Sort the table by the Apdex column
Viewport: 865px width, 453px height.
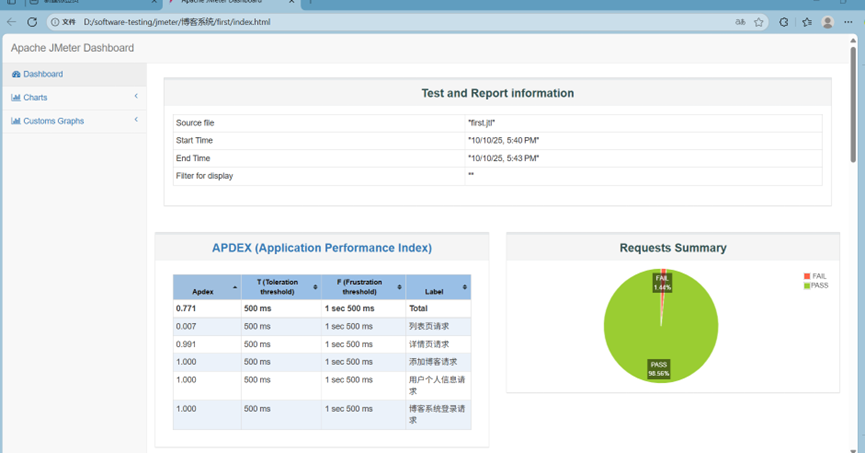point(207,287)
